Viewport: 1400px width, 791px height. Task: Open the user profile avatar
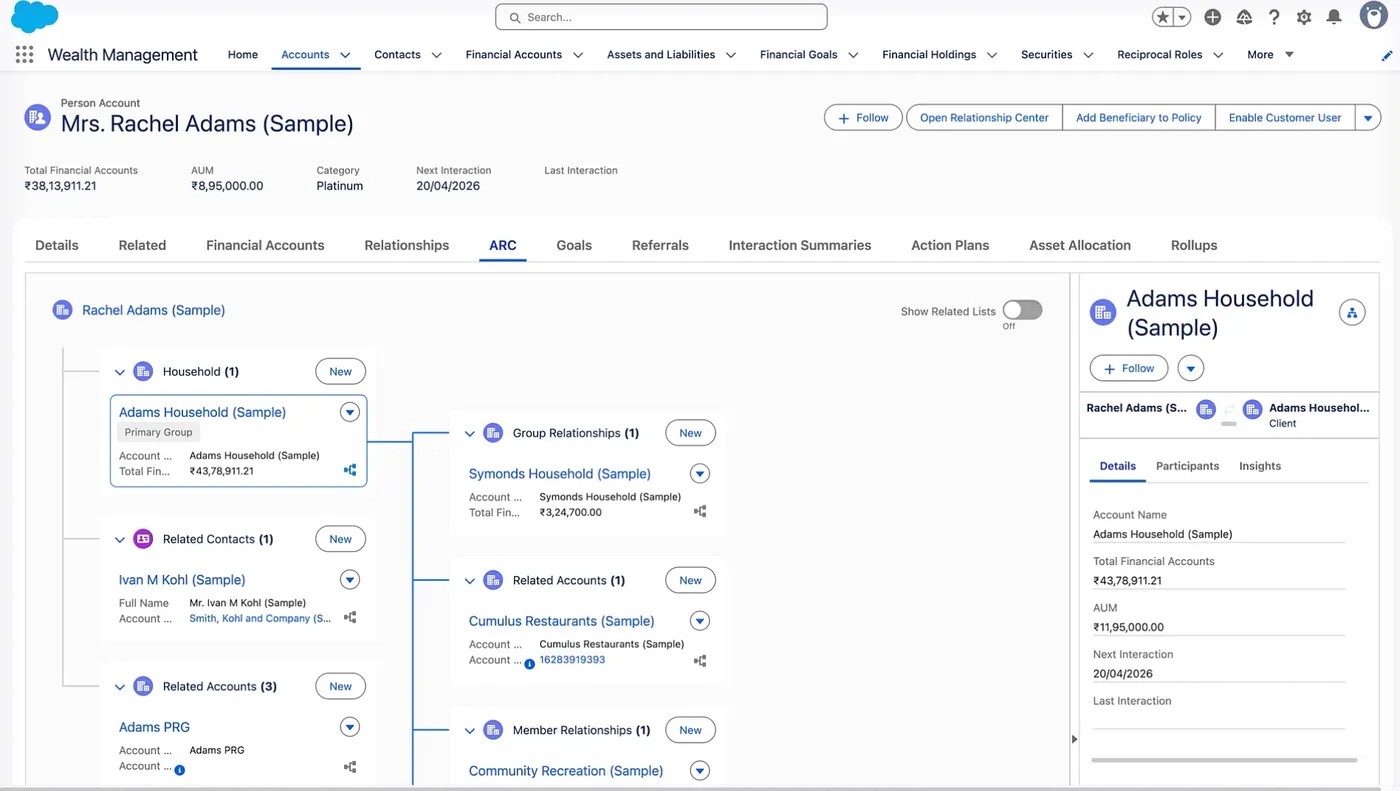coord(1374,16)
